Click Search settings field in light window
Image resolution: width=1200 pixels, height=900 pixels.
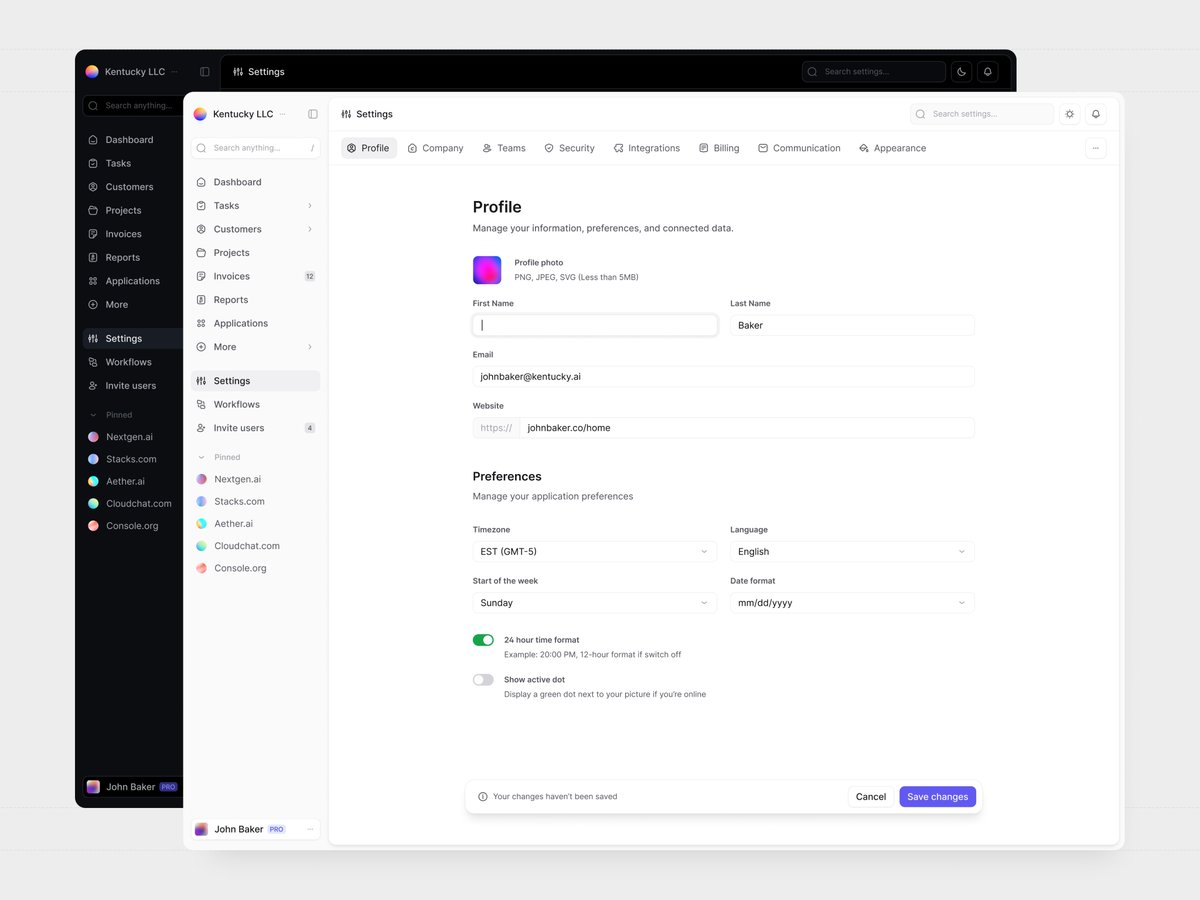pos(982,114)
